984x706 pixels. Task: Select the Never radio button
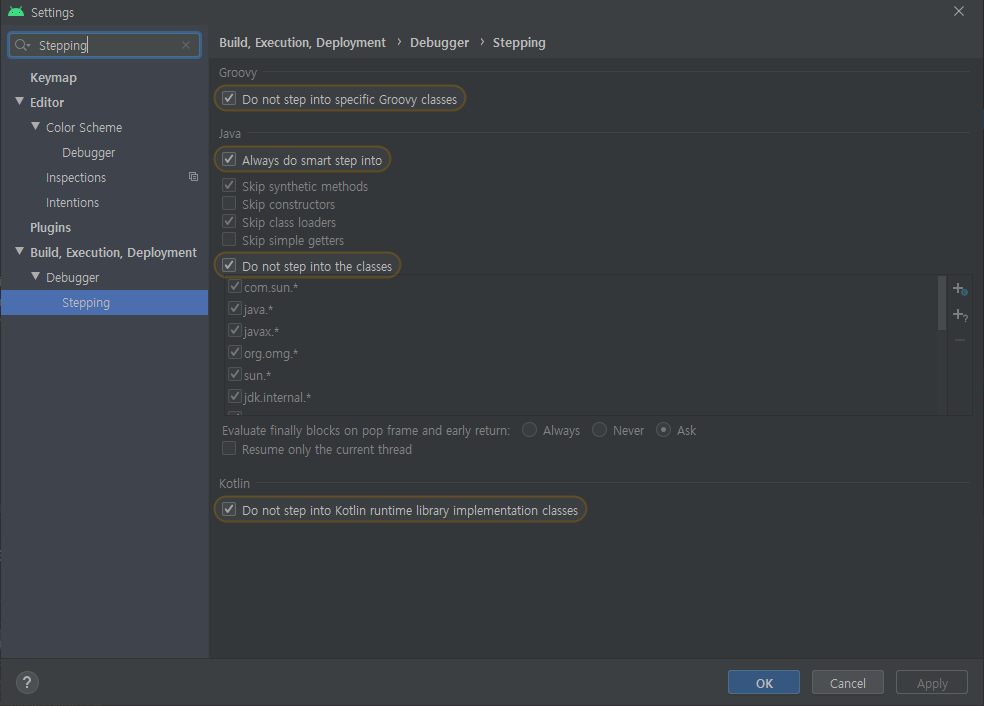(x=599, y=430)
